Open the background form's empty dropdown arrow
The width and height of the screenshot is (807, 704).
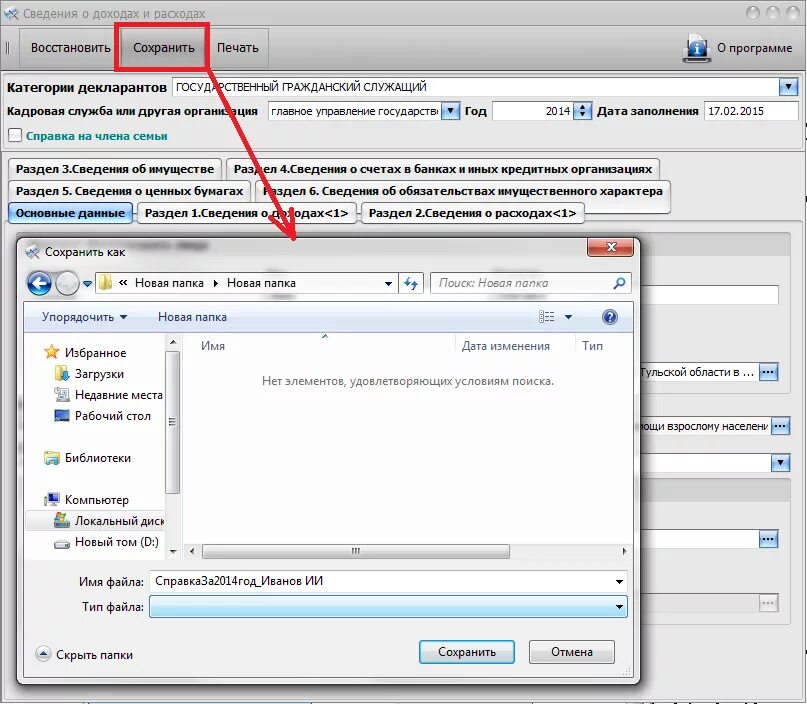pos(780,463)
